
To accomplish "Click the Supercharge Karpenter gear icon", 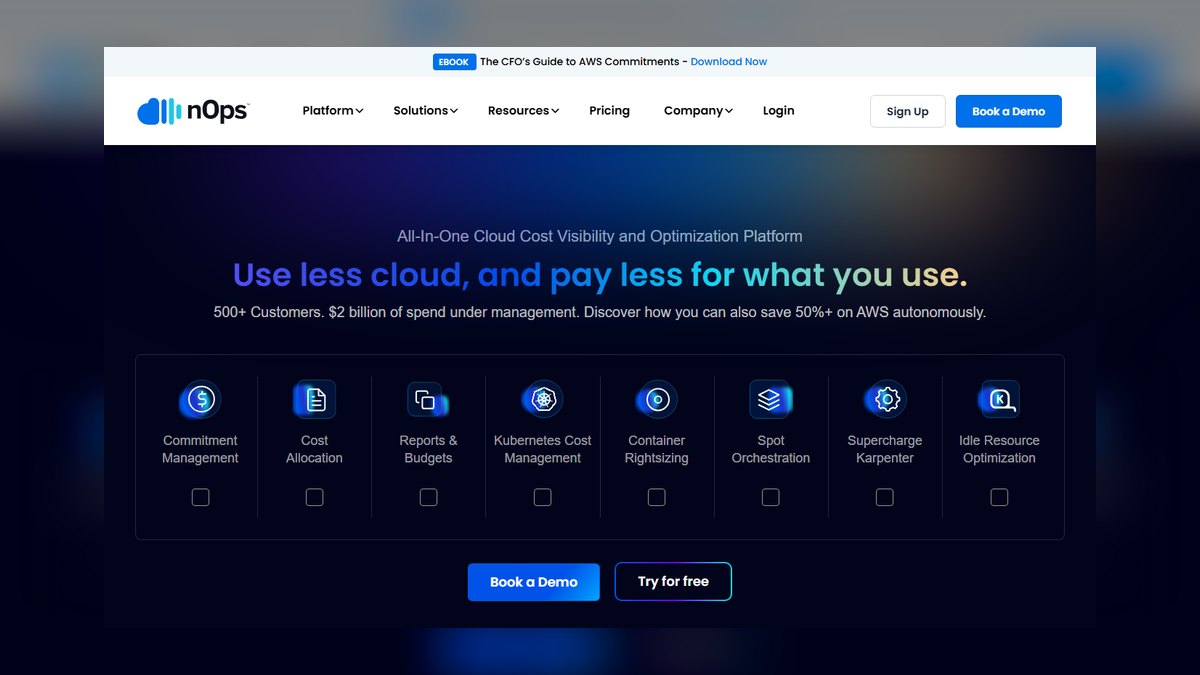I will tap(885, 400).
